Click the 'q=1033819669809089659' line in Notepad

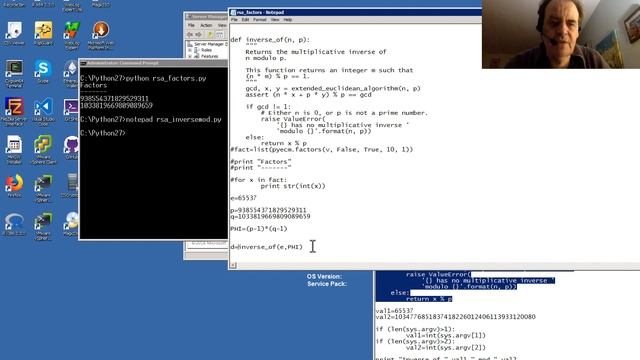click(x=270, y=216)
